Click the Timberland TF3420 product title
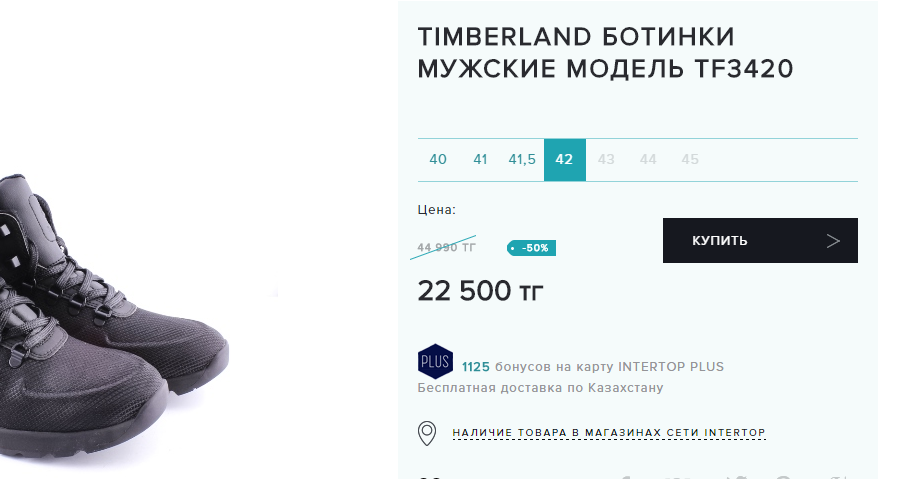This screenshot has height=479, width=920. click(605, 53)
